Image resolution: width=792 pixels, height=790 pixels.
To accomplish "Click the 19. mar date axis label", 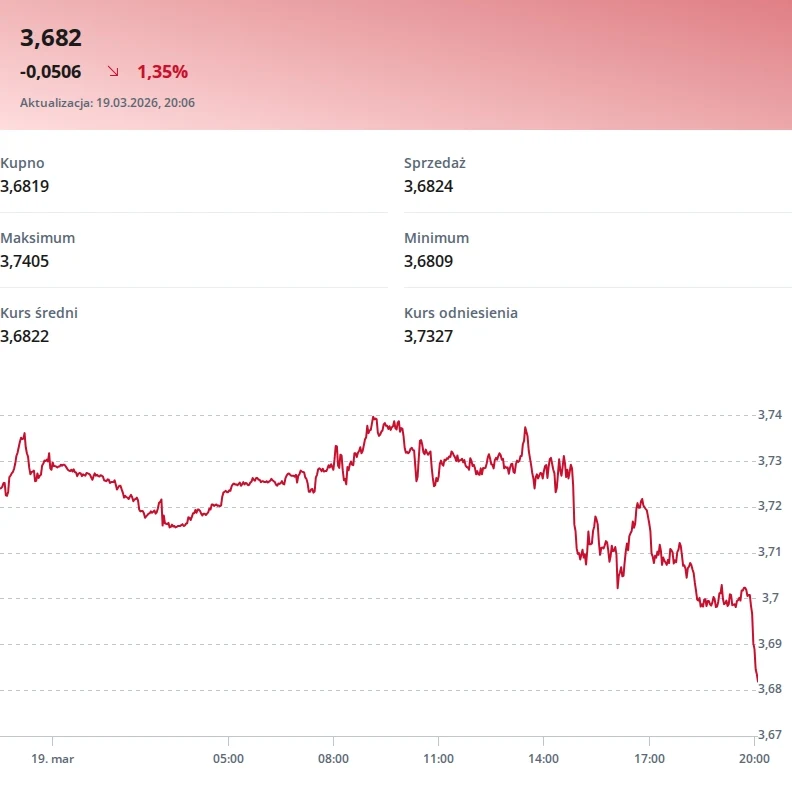I will click(x=52, y=759).
